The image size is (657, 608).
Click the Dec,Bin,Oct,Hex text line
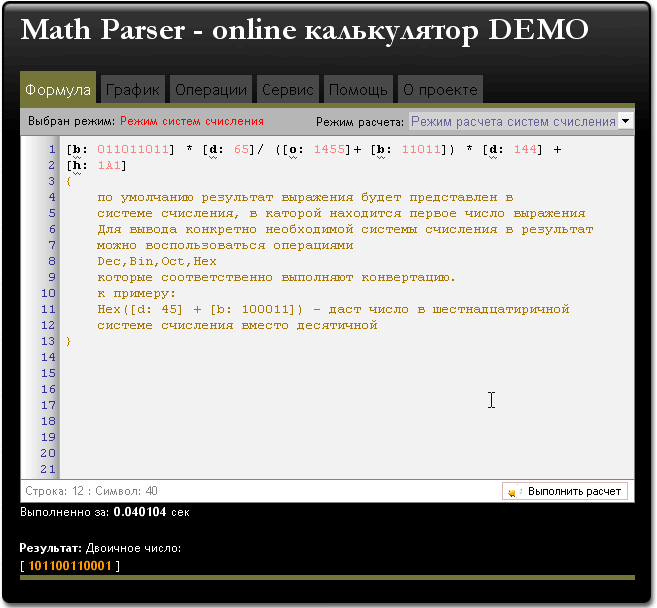157,261
